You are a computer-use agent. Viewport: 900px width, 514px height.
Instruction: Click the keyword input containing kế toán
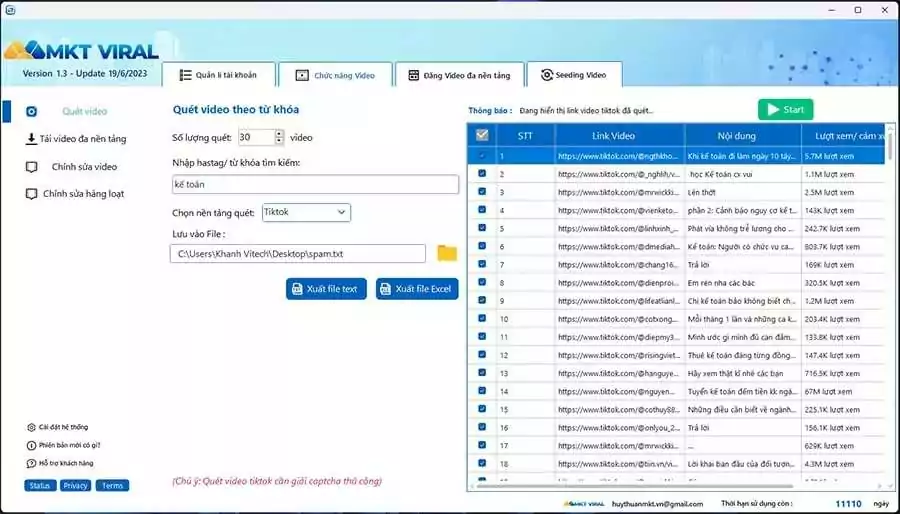pos(315,184)
